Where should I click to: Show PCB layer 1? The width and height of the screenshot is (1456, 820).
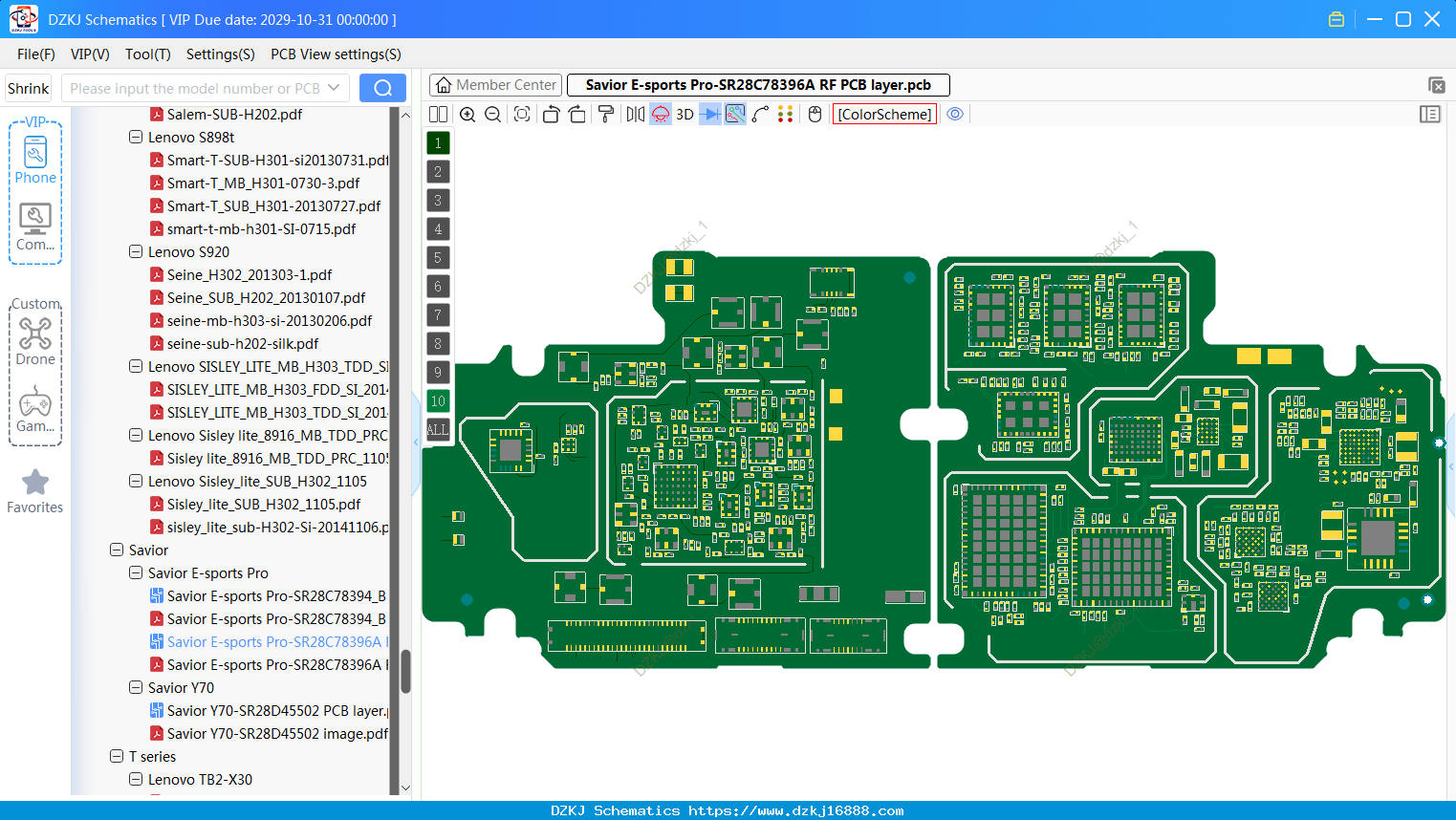[438, 143]
